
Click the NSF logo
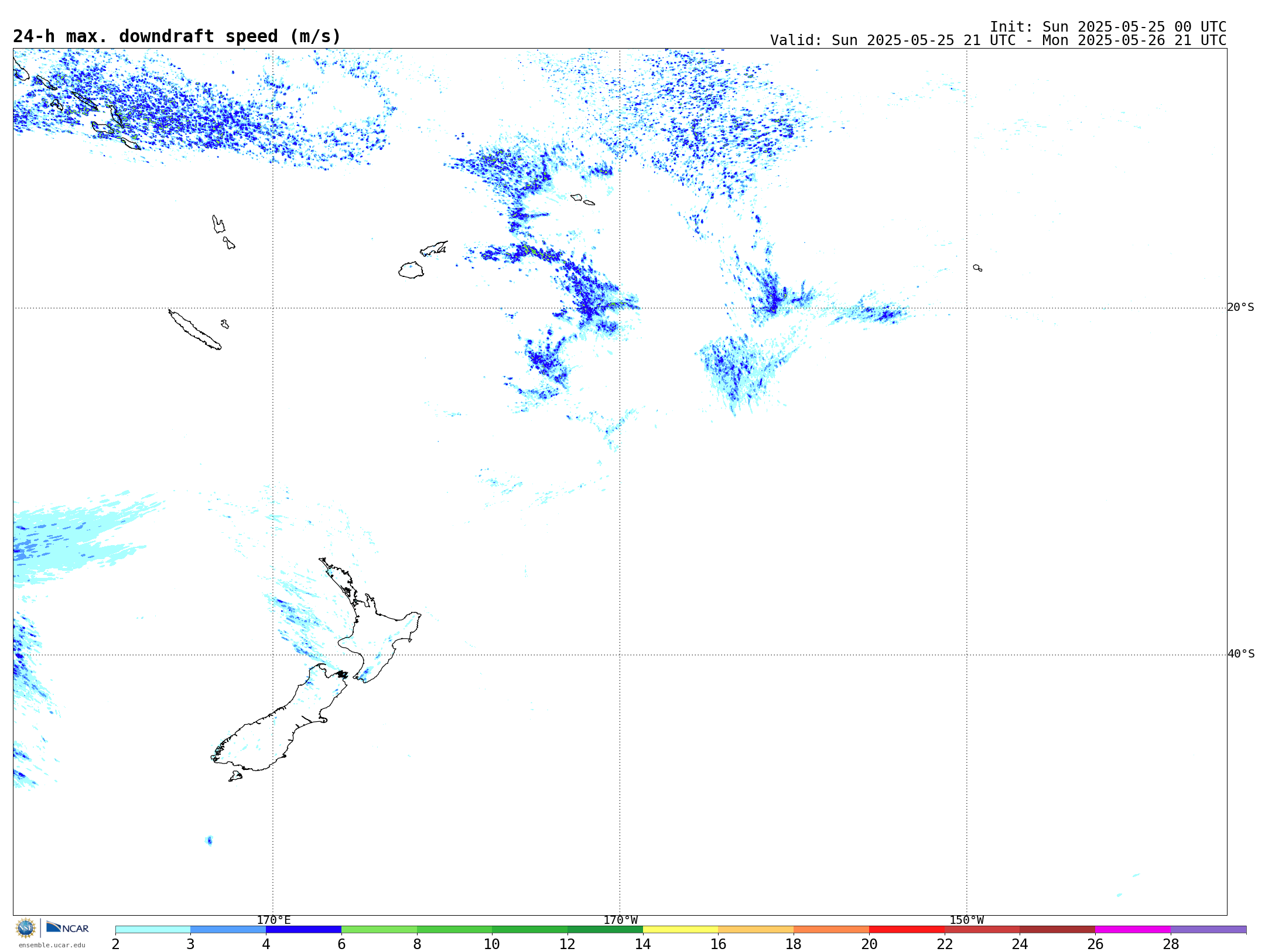point(26,928)
